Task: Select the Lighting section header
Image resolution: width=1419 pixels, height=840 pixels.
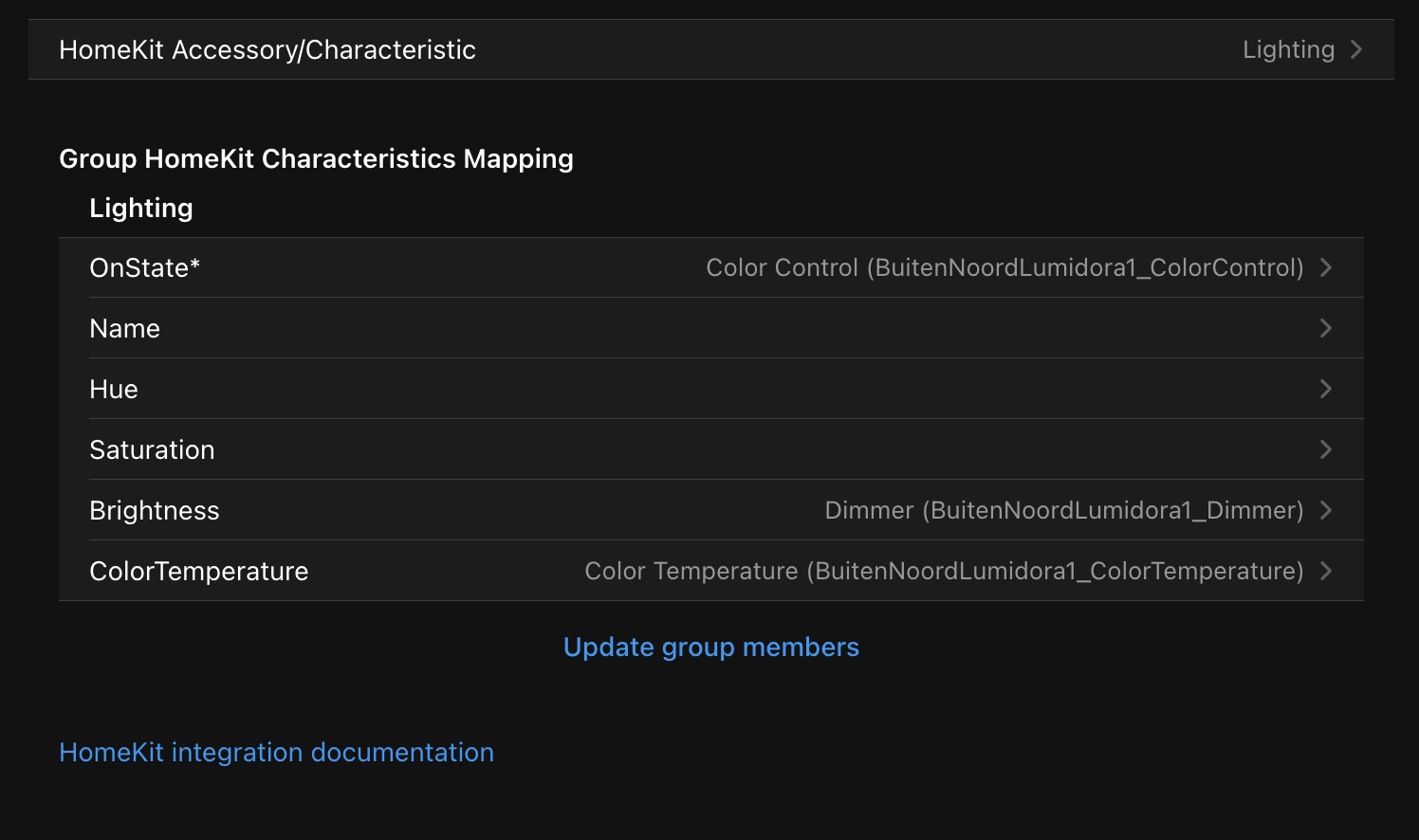Action: coord(140,208)
